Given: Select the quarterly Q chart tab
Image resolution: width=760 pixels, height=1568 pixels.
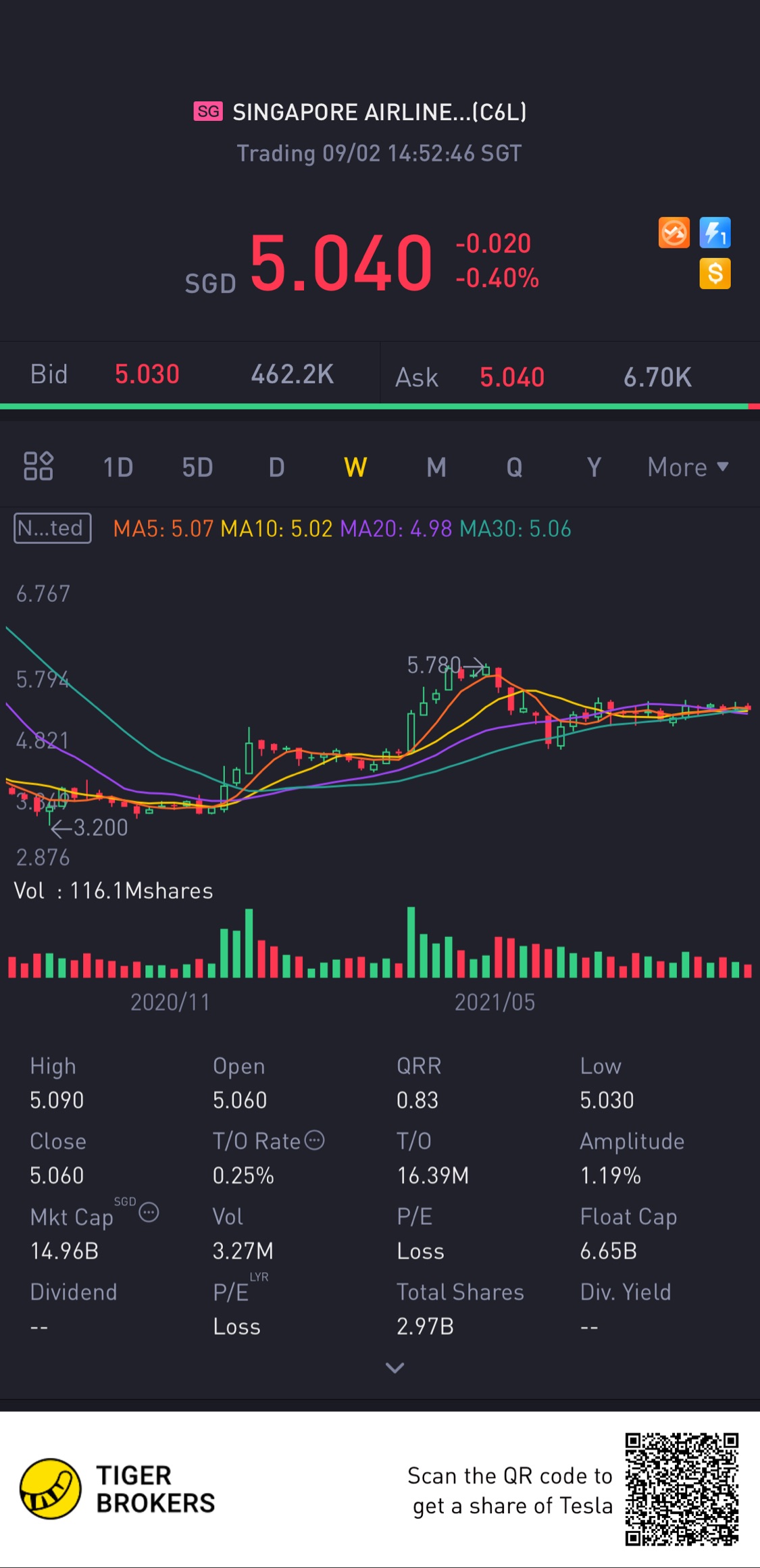Looking at the screenshot, I should tap(515, 467).
